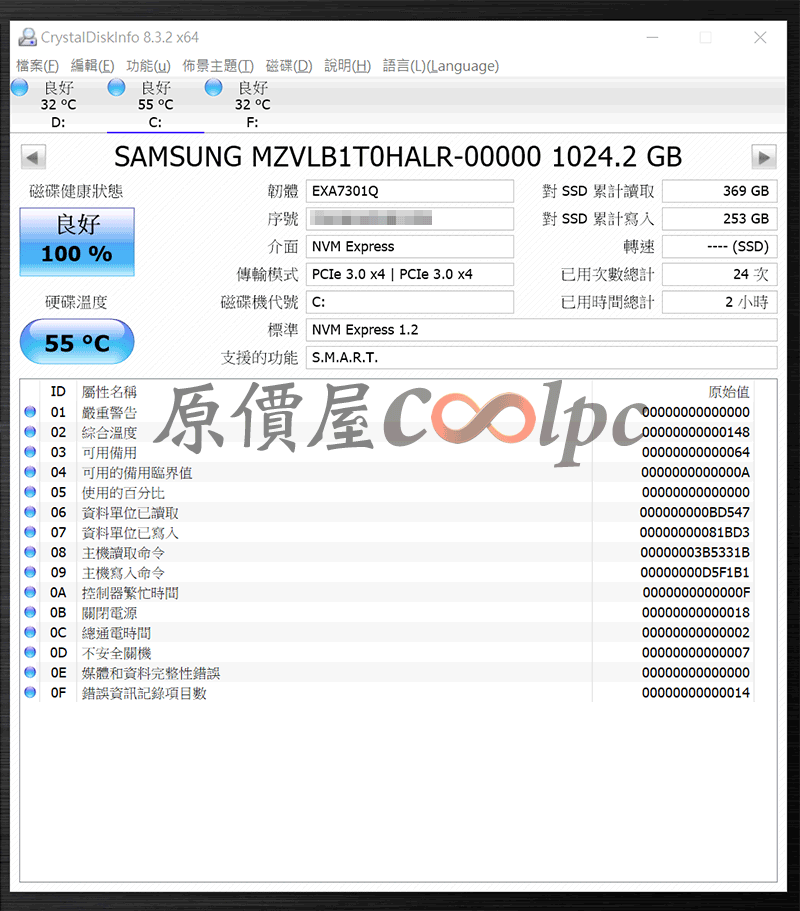The height and width of the screenshot is (911, 800).
Task: Click power on hours value 2 小時
Action: point(720,302)
